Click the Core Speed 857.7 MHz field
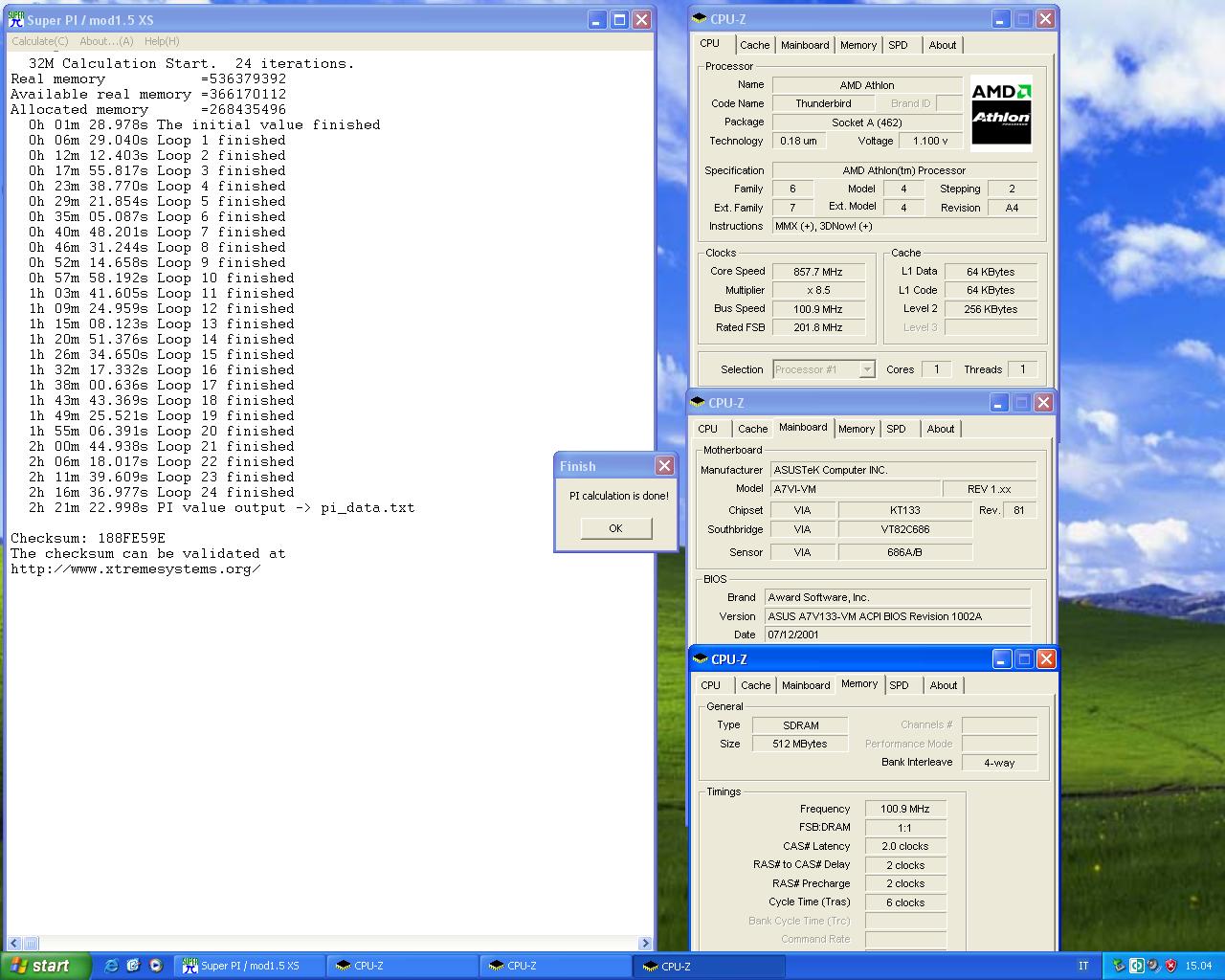 (819, 272)
